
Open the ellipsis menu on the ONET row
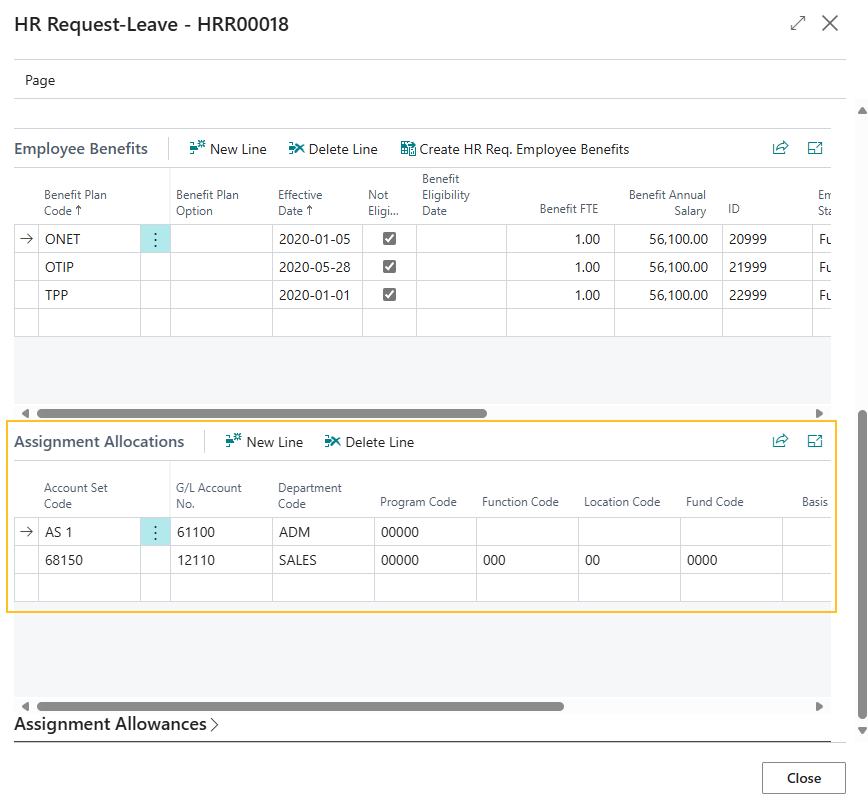pyautogui.click(x=155, y=239)
